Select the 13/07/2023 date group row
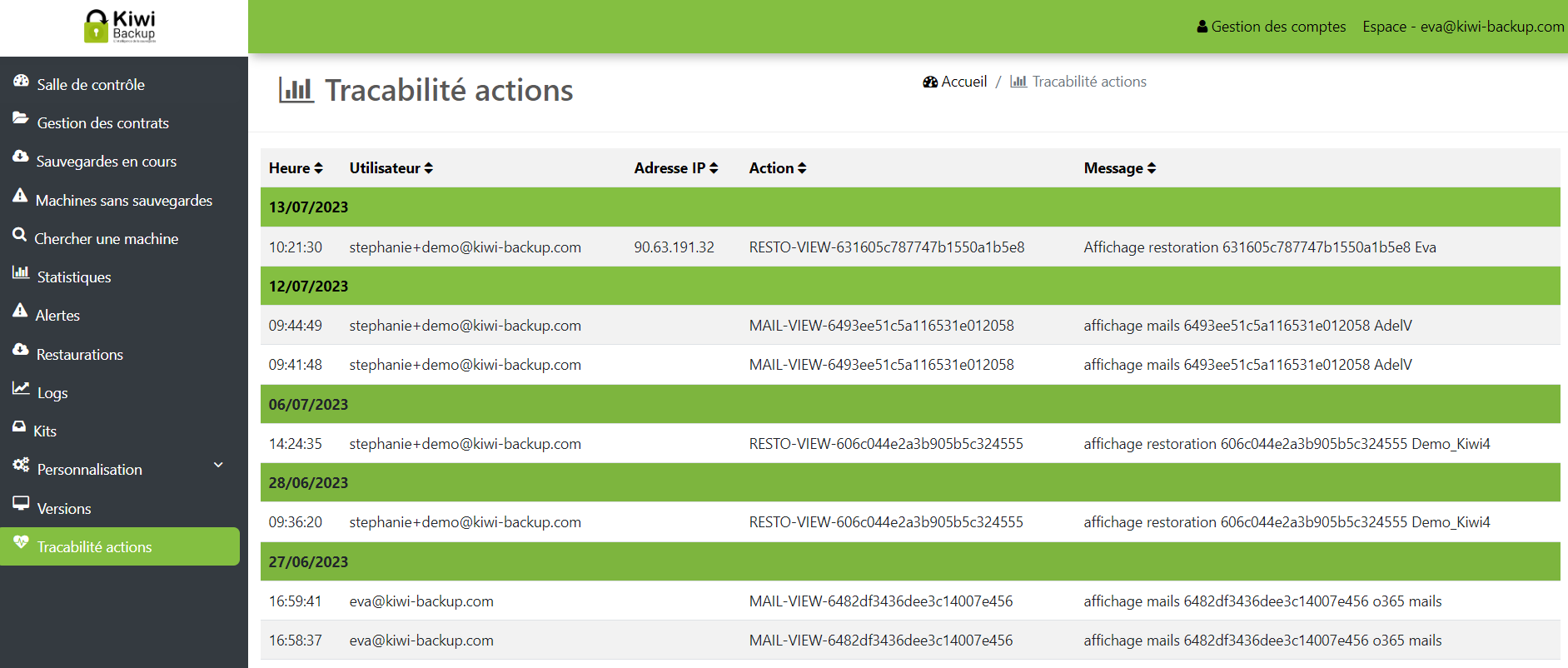Screen dimensions: 1568x668 point(910,207)
